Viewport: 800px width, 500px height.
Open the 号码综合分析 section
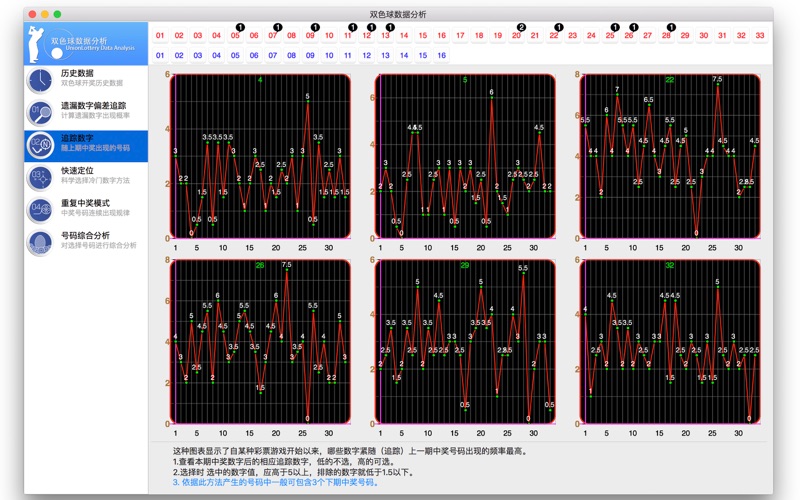tap(86, 243)
